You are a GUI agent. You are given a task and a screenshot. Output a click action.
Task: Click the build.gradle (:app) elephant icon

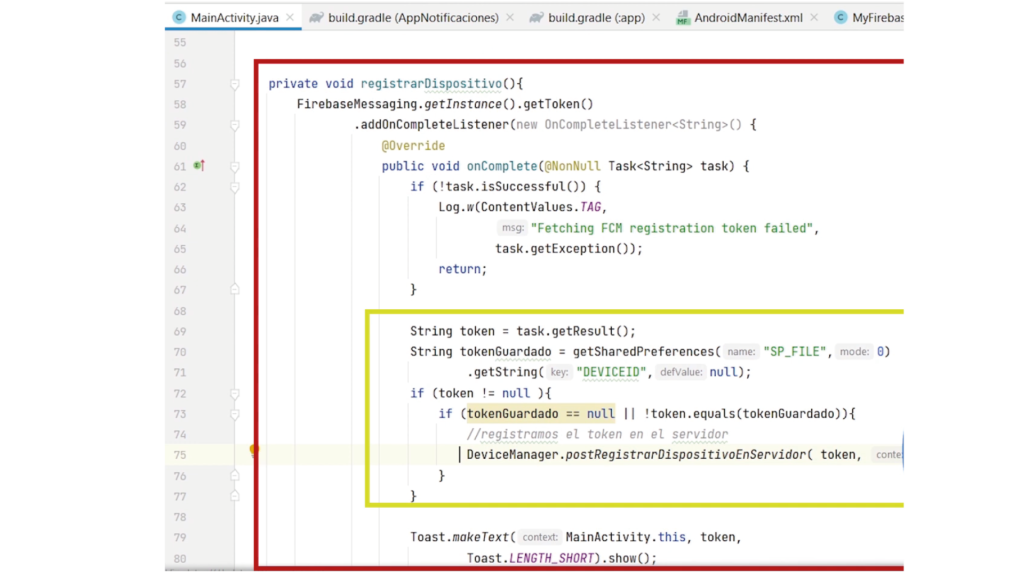[x=536, y=18]
